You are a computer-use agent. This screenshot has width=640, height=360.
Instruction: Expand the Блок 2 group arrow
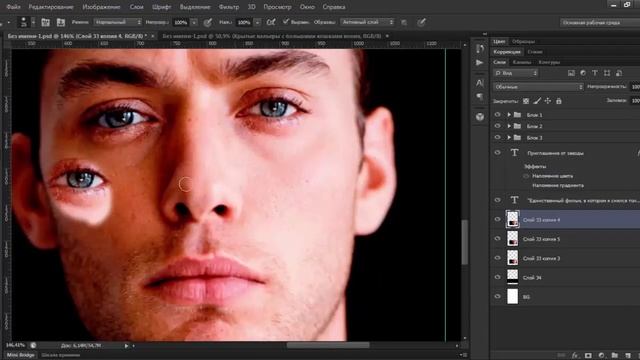pyautogui.click(x=509, y=126)
